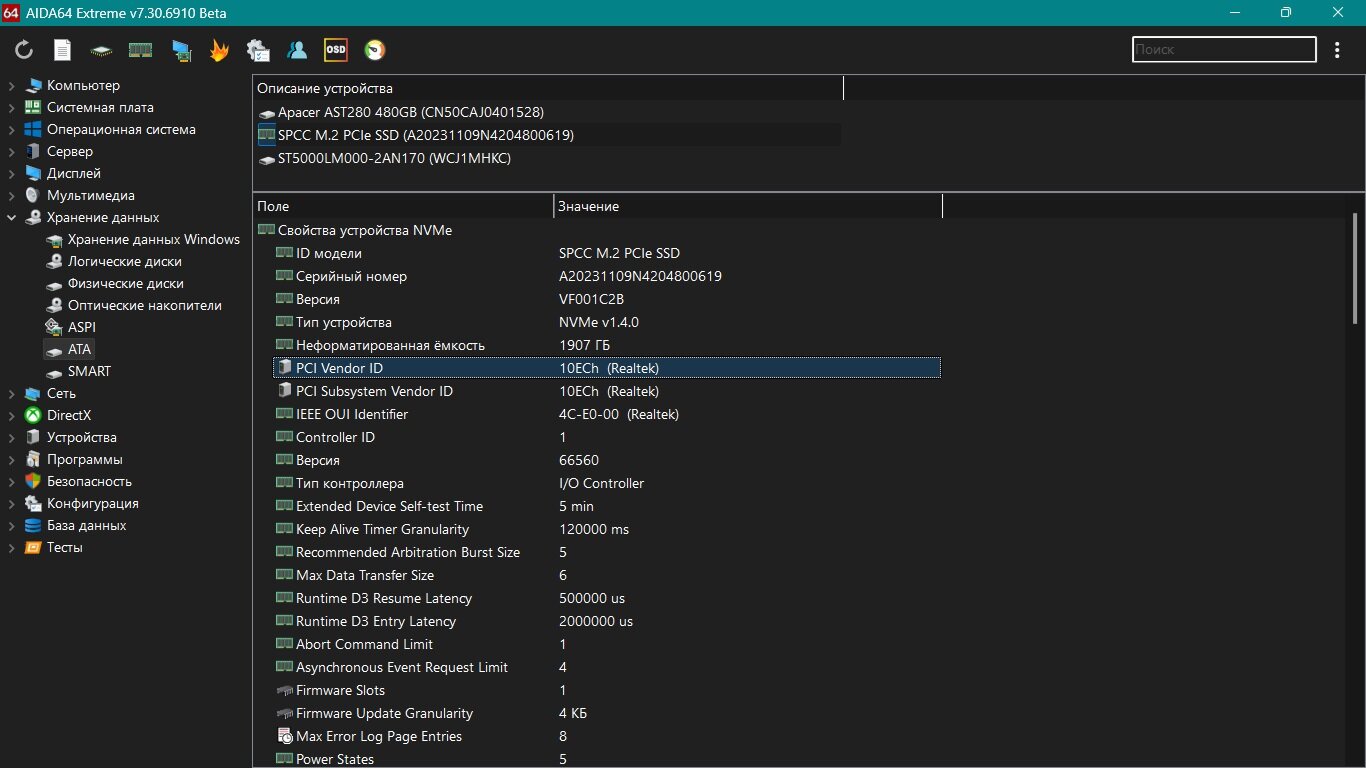Select the ATA tree item

click(68, 350)
